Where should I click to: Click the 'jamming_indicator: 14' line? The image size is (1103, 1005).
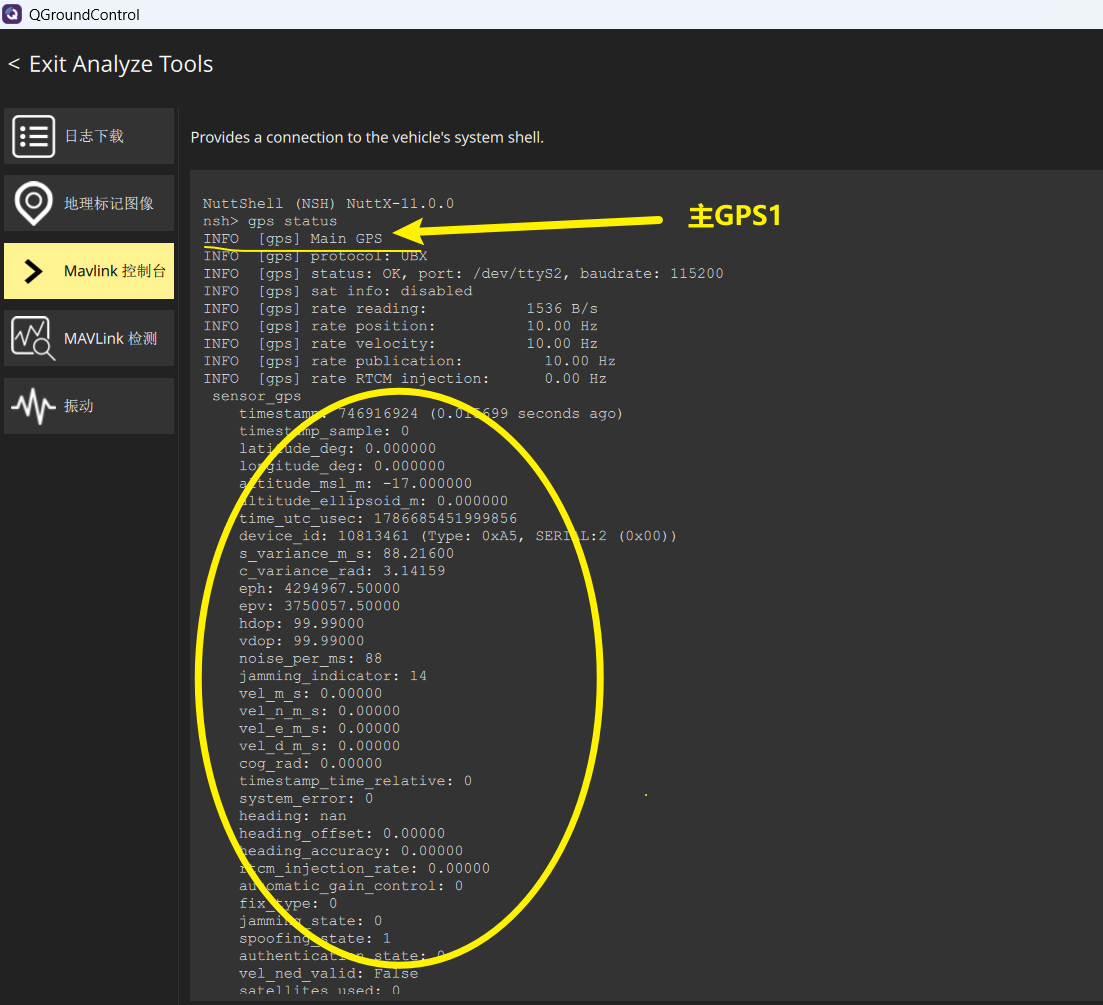pyautogui.click(x=333, y=676)
